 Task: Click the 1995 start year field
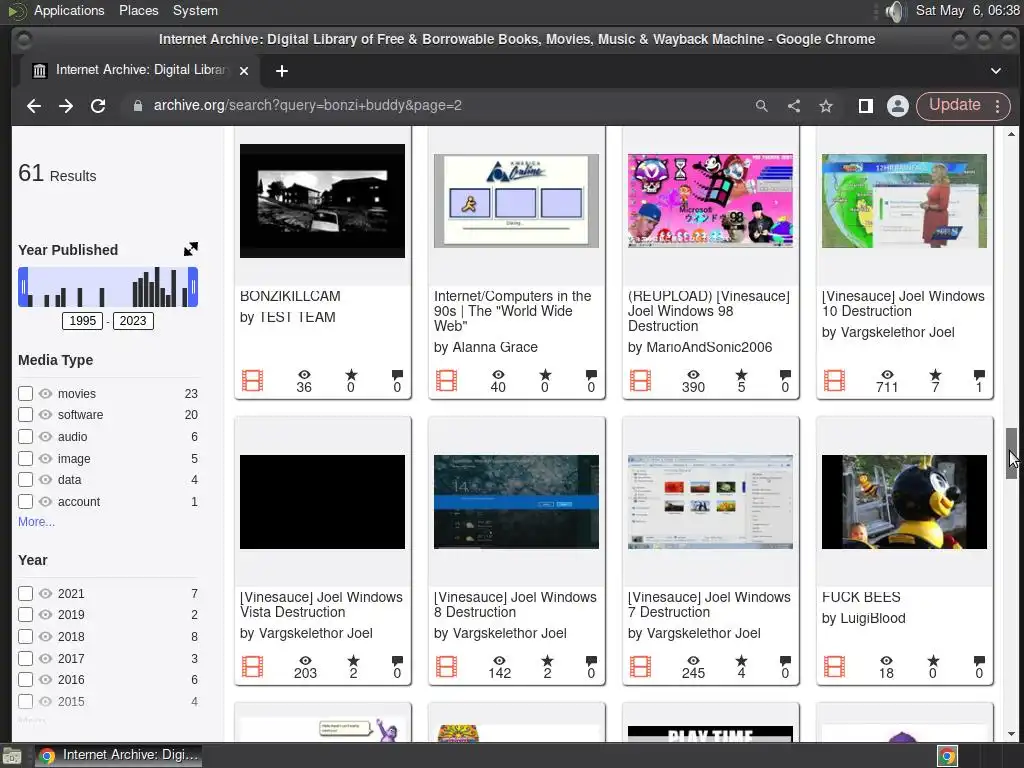(x=82, y=321)
